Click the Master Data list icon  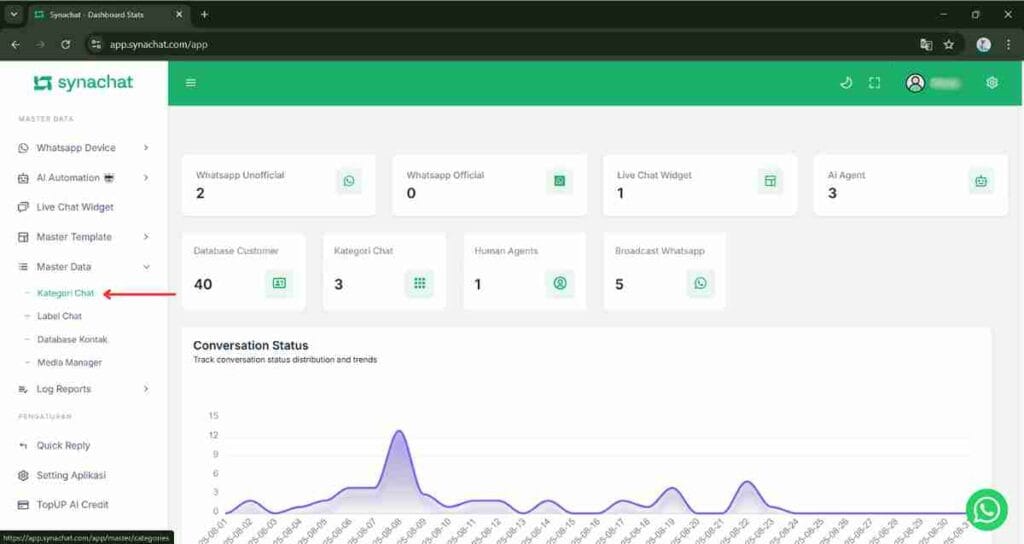(x=23, y=266)
